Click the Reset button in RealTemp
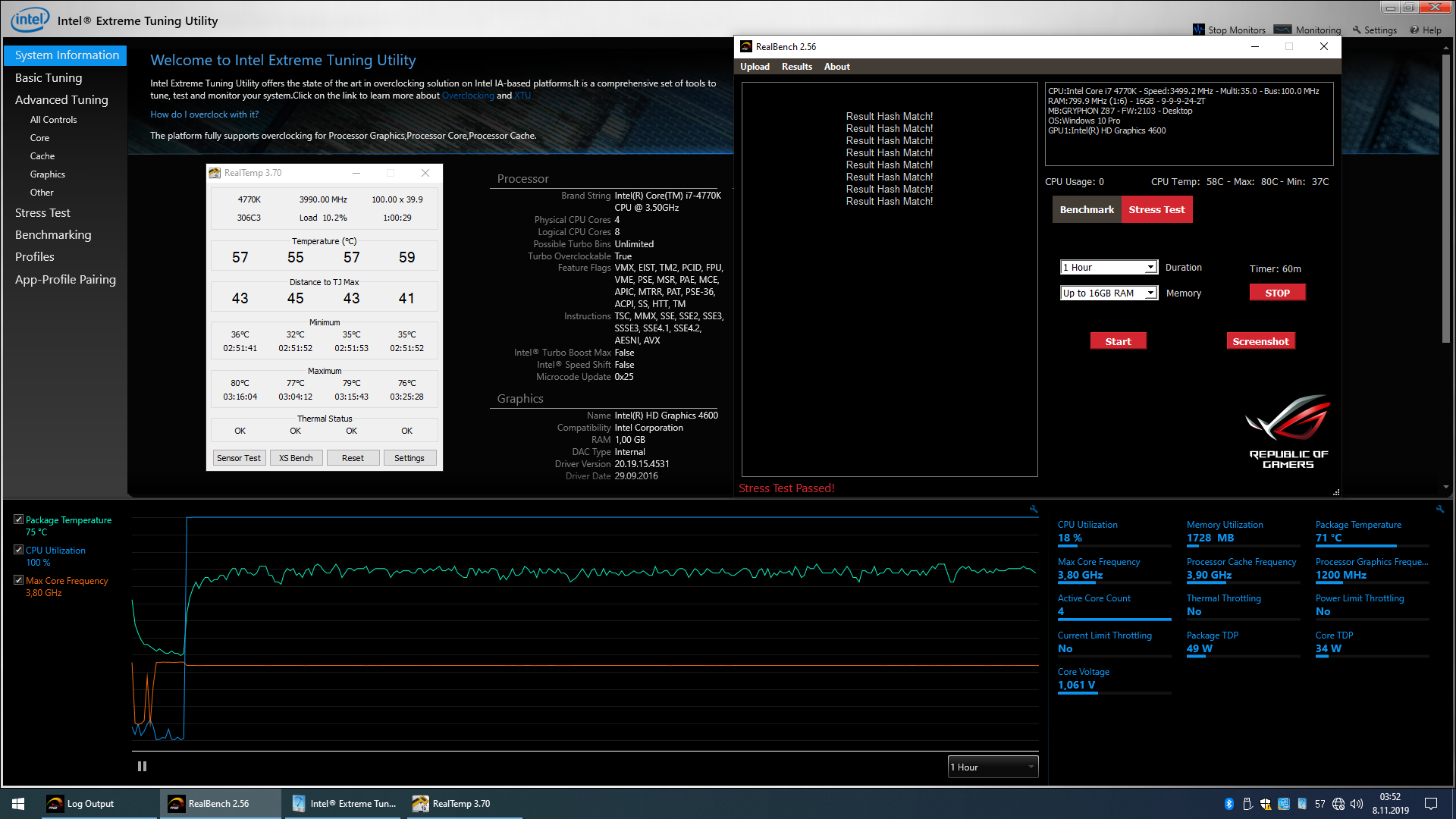Viewport: 1456px width, 819px height. coord(353,458)
